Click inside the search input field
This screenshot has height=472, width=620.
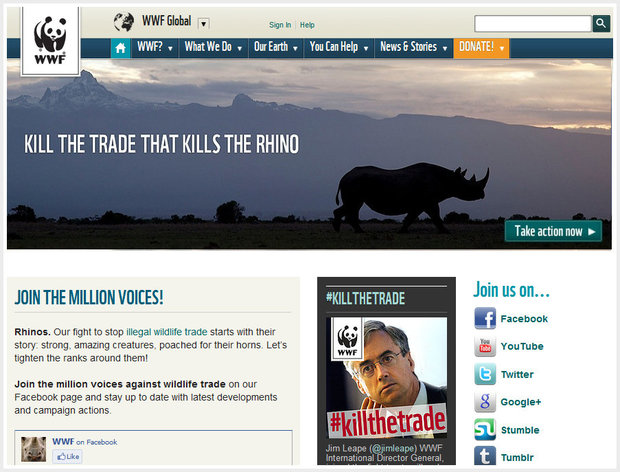533,24
